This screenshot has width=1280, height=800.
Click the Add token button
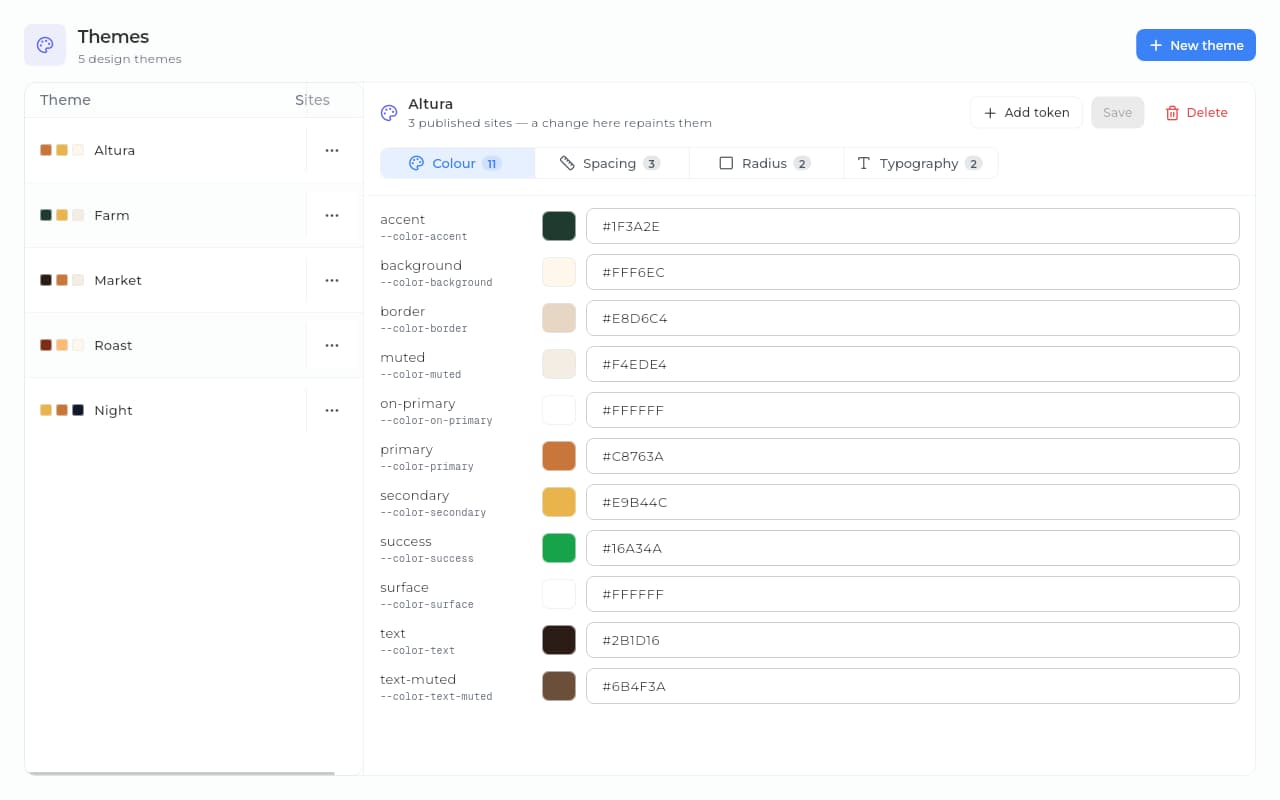point(1026,112)
